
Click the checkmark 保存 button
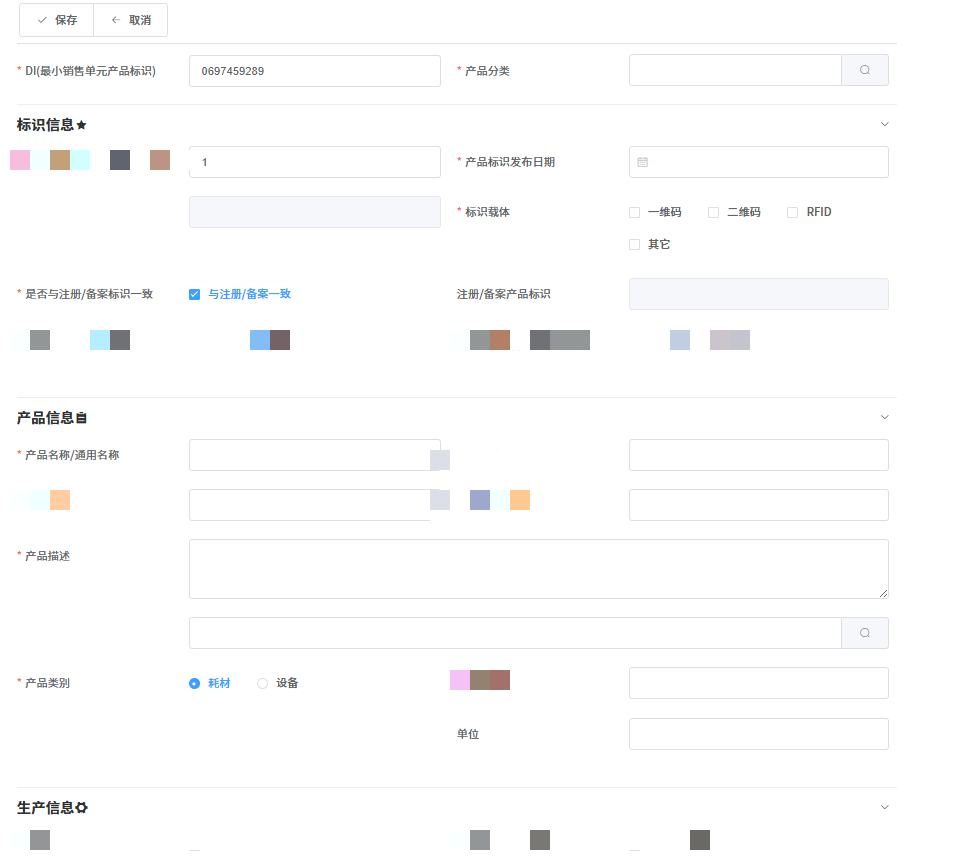[57, 20]
